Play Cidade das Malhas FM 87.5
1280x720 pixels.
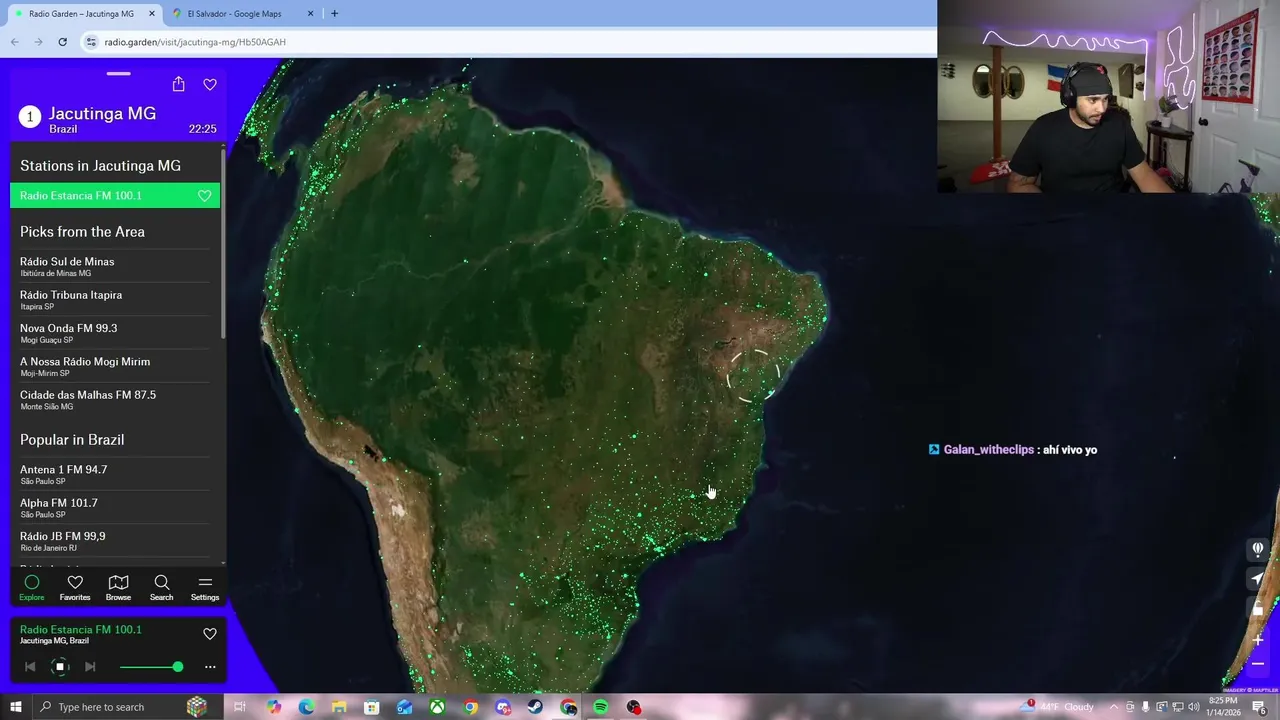[115, 399]
